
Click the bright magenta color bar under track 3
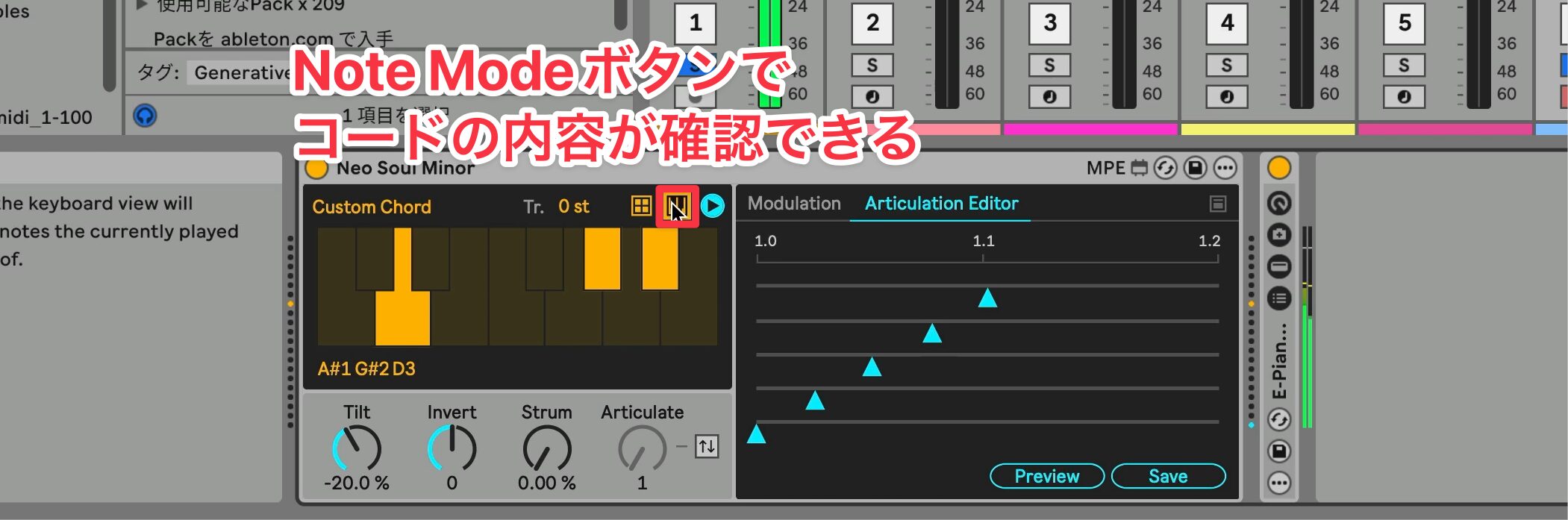[x=1090, y=129]
